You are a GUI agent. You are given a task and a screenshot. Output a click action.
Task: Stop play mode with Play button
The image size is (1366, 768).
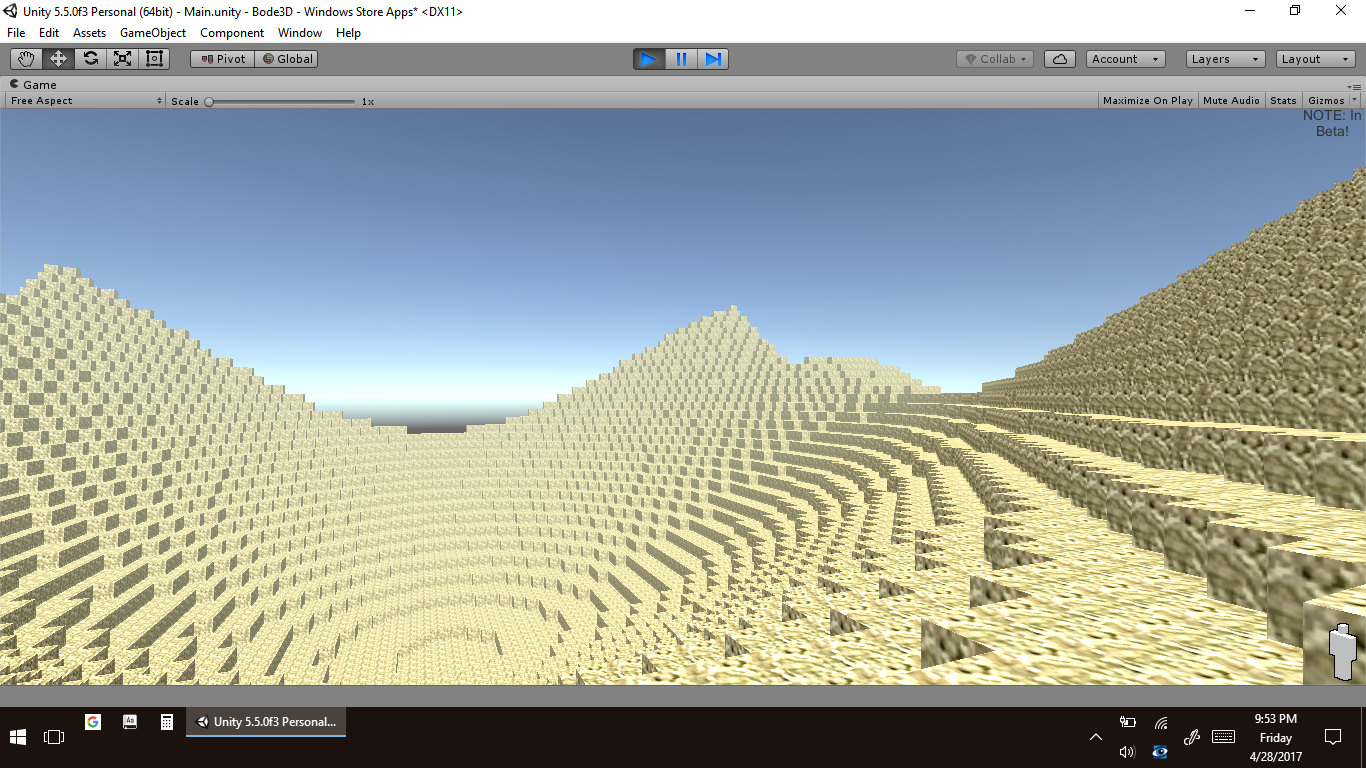click(648, 59)
